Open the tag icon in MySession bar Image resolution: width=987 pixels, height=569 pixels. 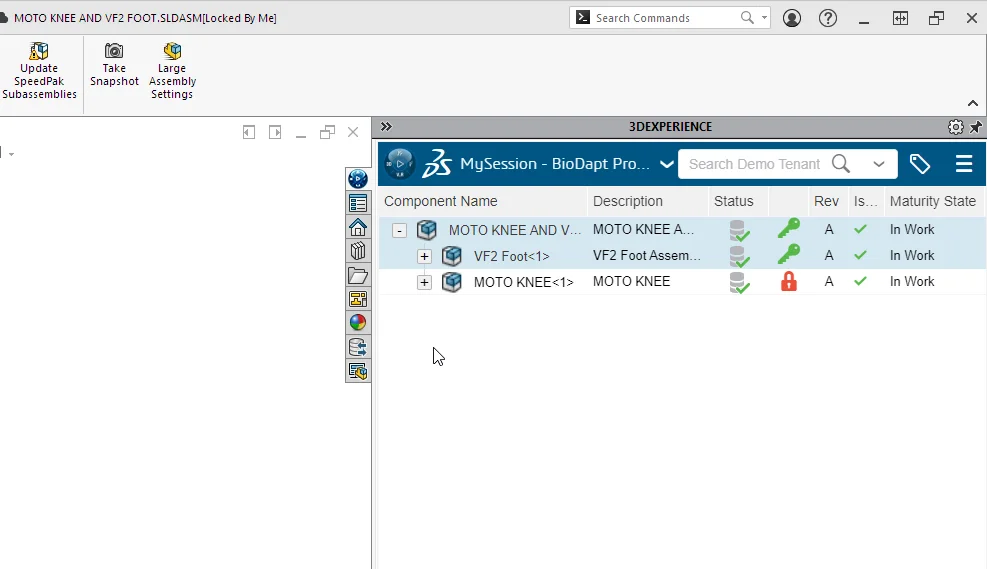[920, 164]
